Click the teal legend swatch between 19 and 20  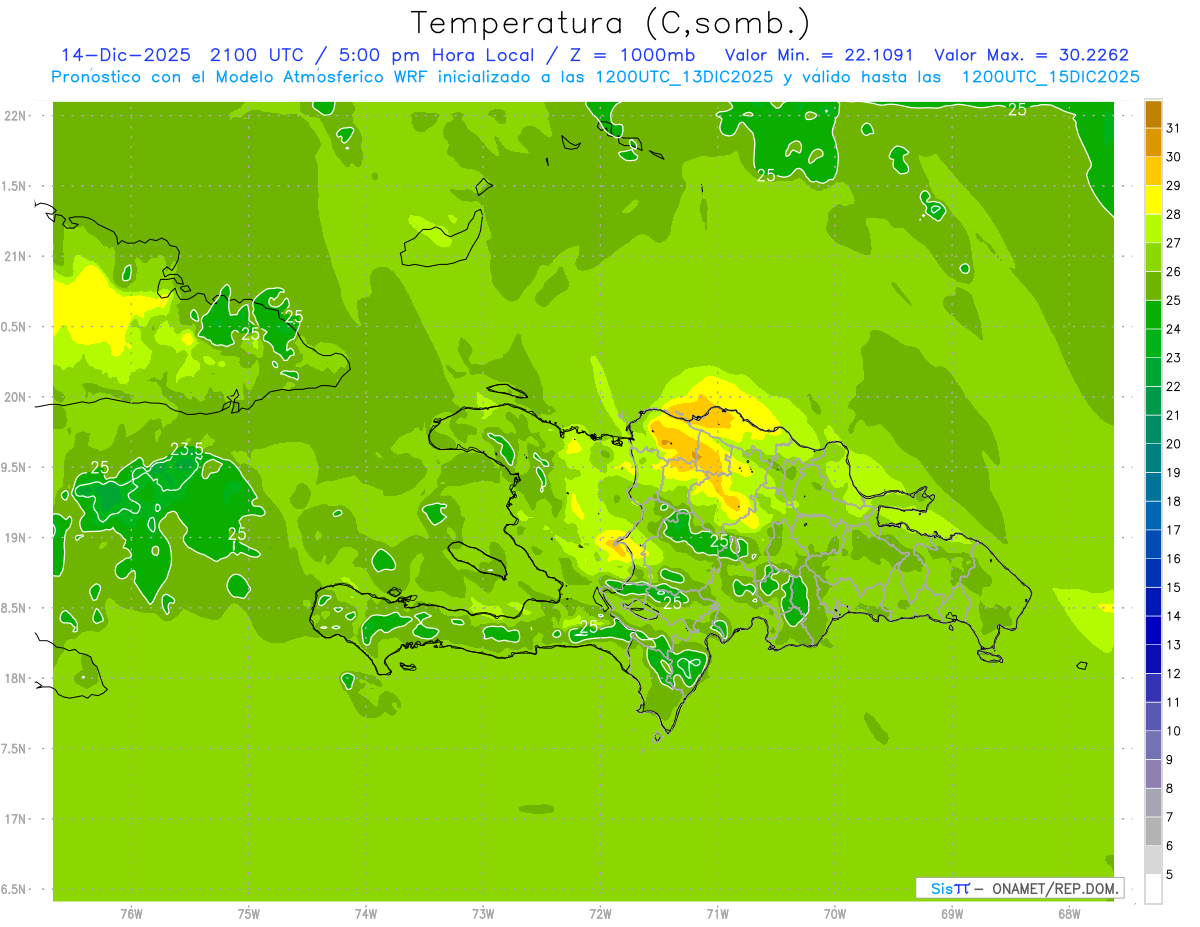coord(1153,458)
